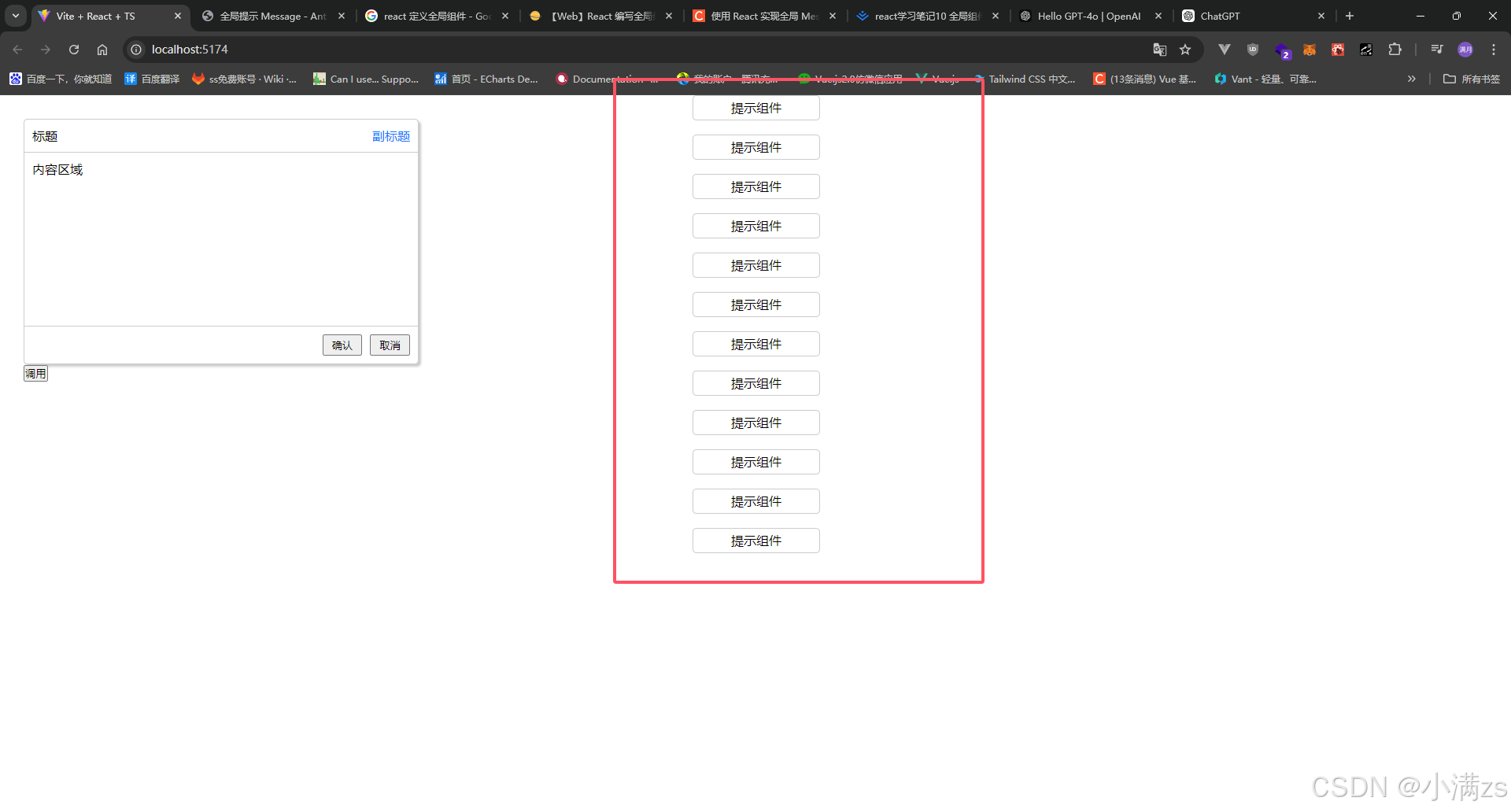Reload the localhost page
The image size is (1511, 812).
point(74,50)
